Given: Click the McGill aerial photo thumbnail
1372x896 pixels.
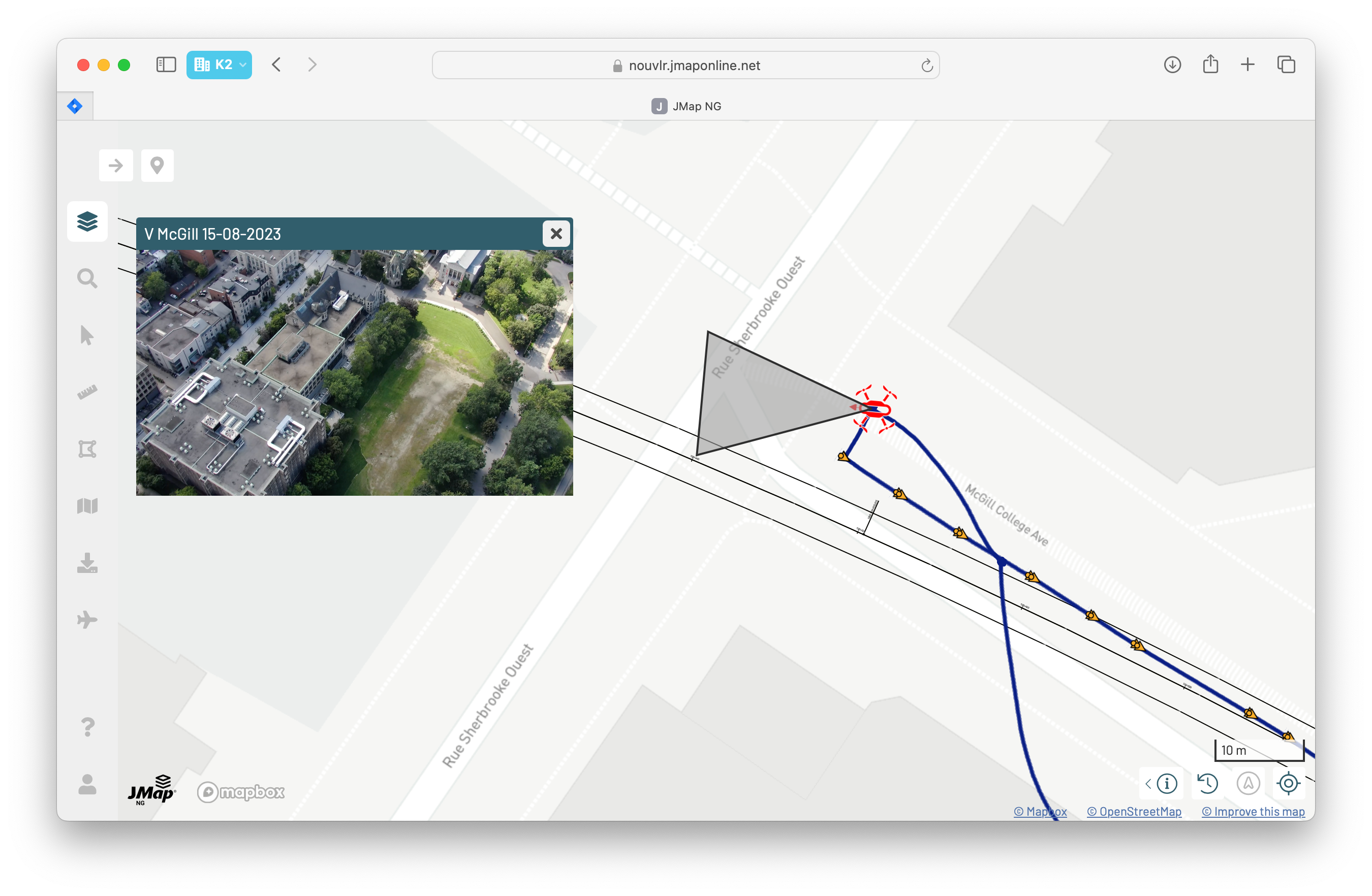Looking at the screenshot, I should [x=354, y=372].
